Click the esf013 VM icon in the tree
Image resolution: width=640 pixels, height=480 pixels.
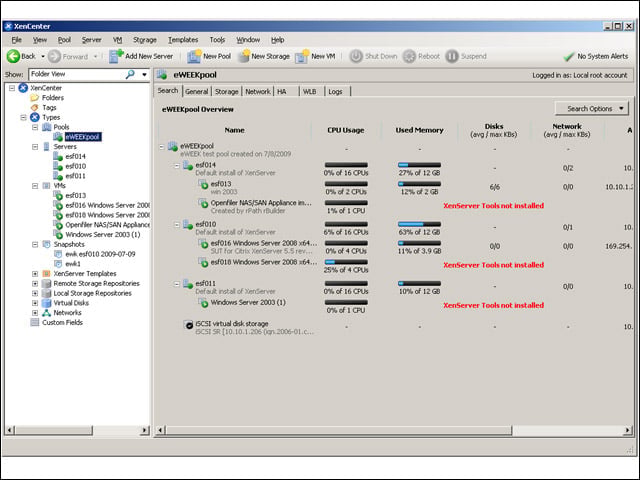58,196
